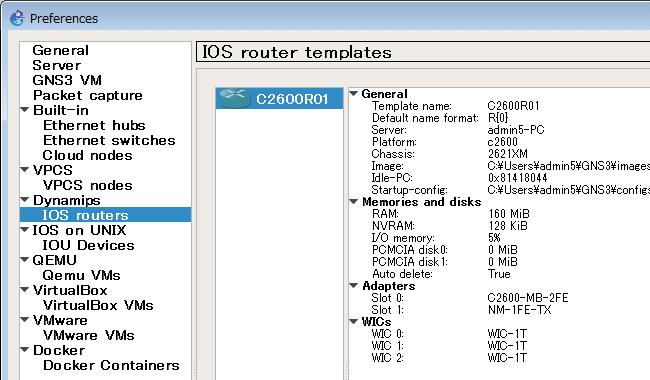Select Cloud nodes entry

click(87, 155)
